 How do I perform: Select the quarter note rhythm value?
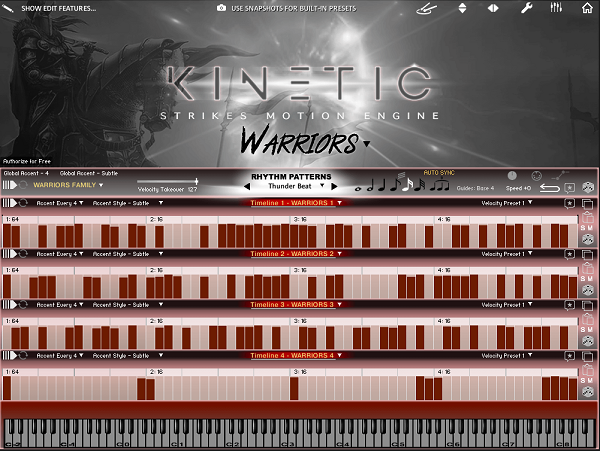382,186
